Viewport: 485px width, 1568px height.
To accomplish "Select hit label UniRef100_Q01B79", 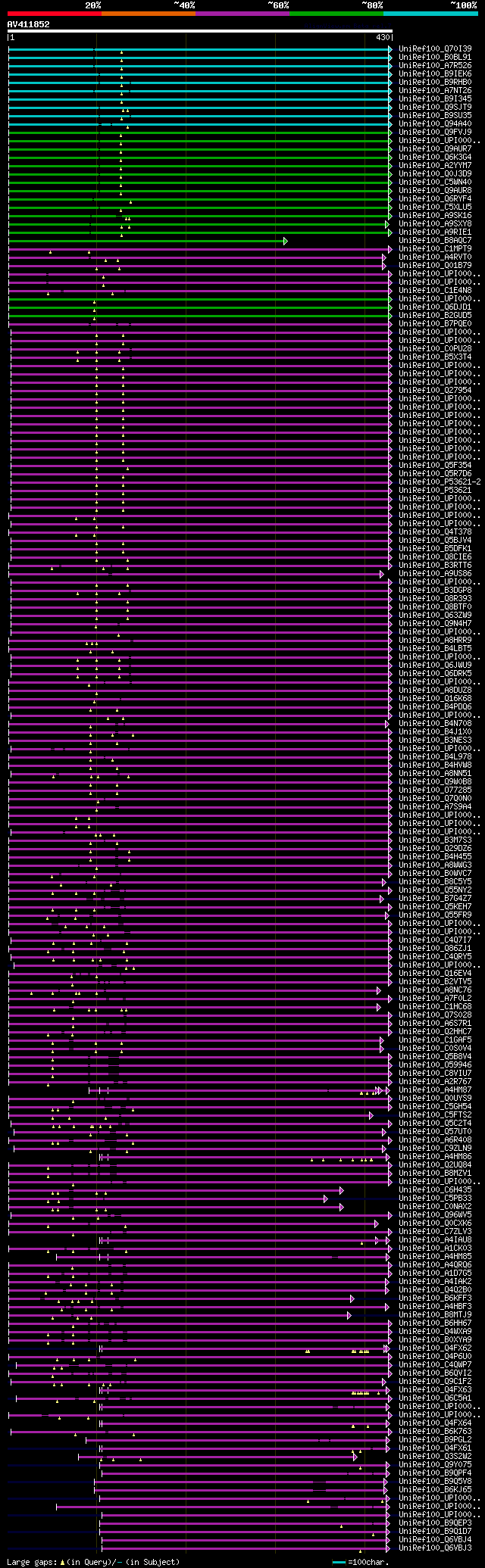I will [435, 265].
